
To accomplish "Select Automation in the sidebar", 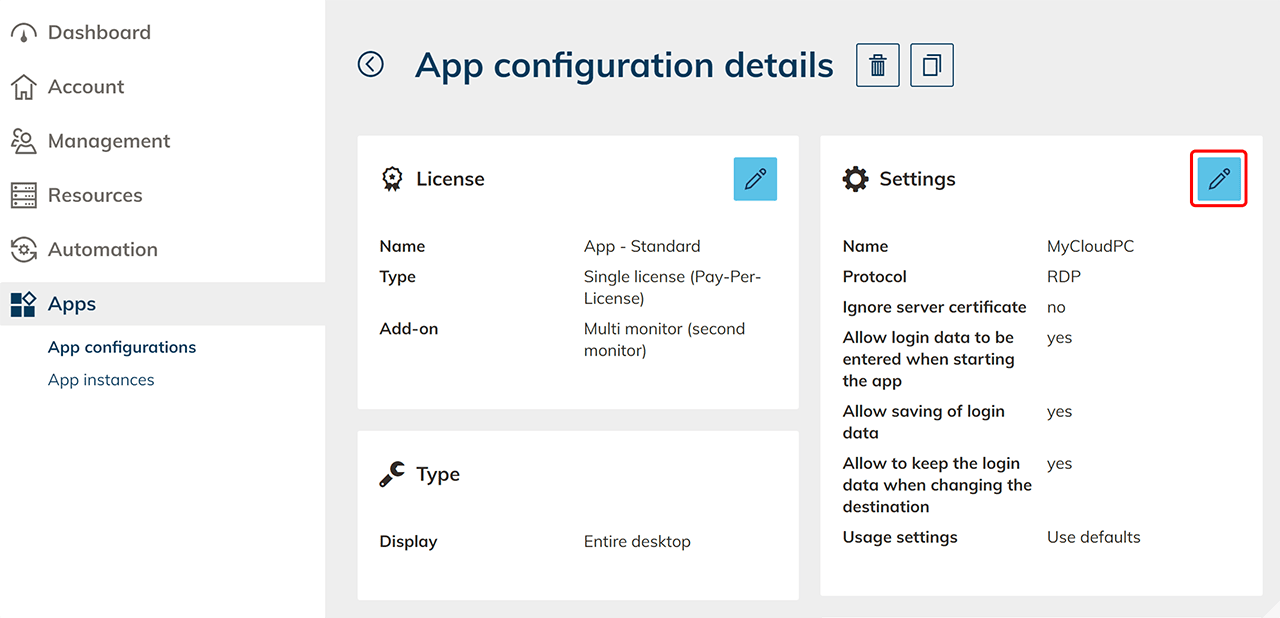I will (103, 249).
